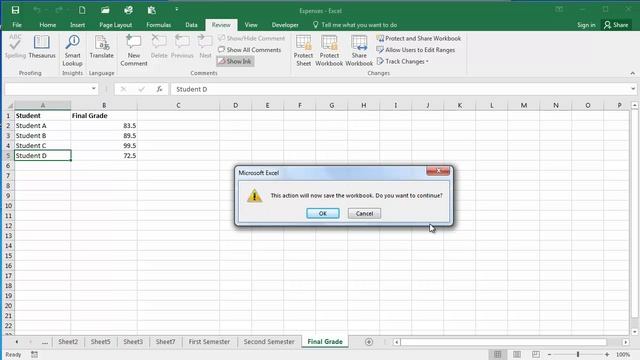Click the Protect Workbook icon
Image resolution: width=640 pixels, height=360 pixels.
pos(329,50)
